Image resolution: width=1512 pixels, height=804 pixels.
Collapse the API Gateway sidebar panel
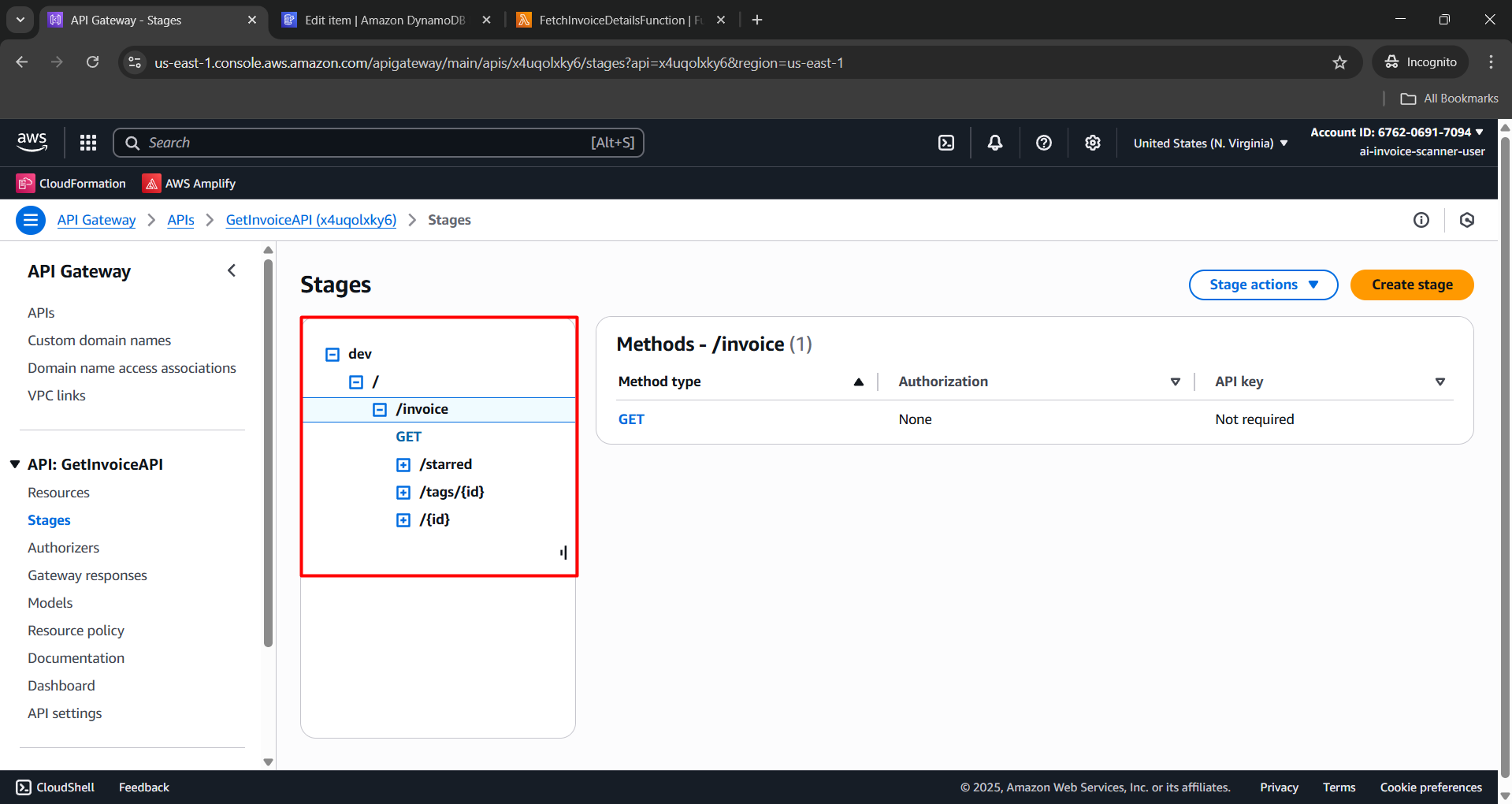click(x=231, y=270)
